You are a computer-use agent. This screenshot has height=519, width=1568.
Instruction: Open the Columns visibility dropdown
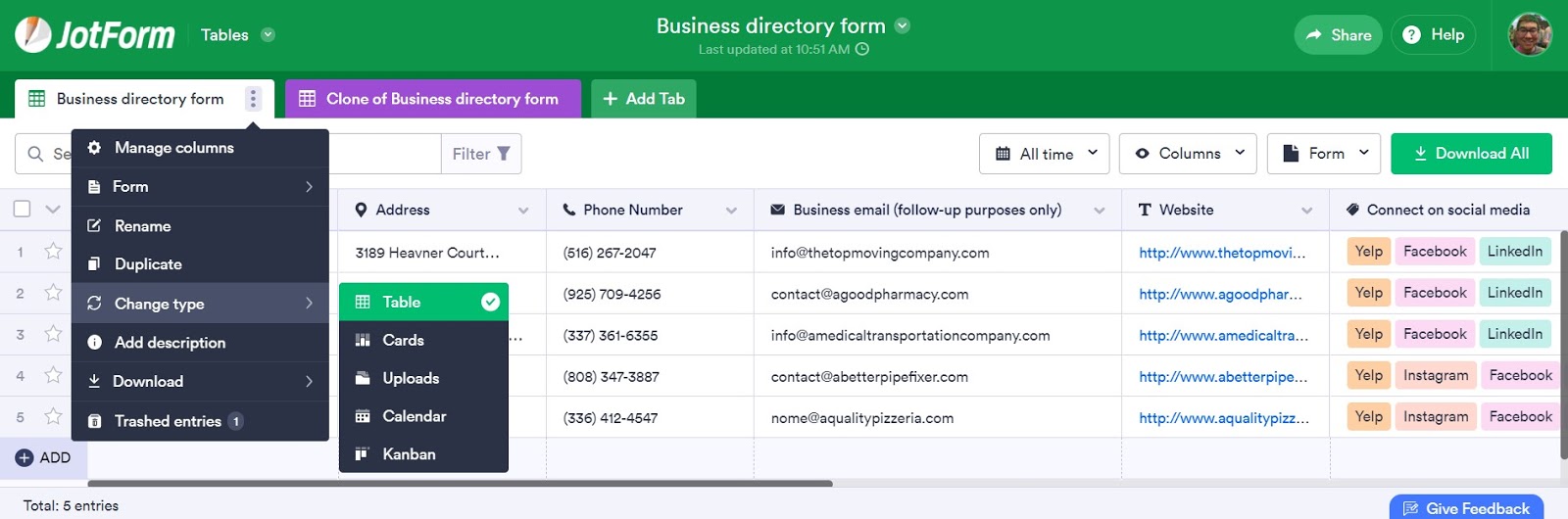[1188, 154]
